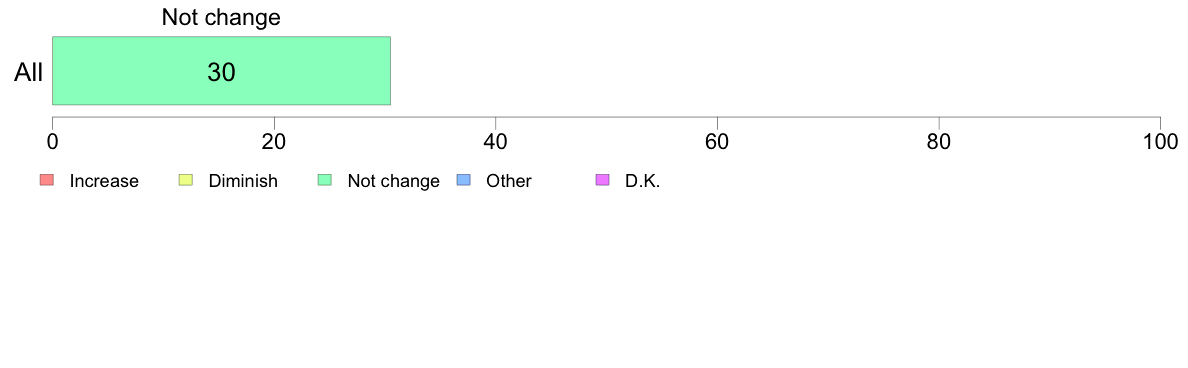Click the green Not change bar
Screen dimensions: 1188x368
click(x=221, y=70)
